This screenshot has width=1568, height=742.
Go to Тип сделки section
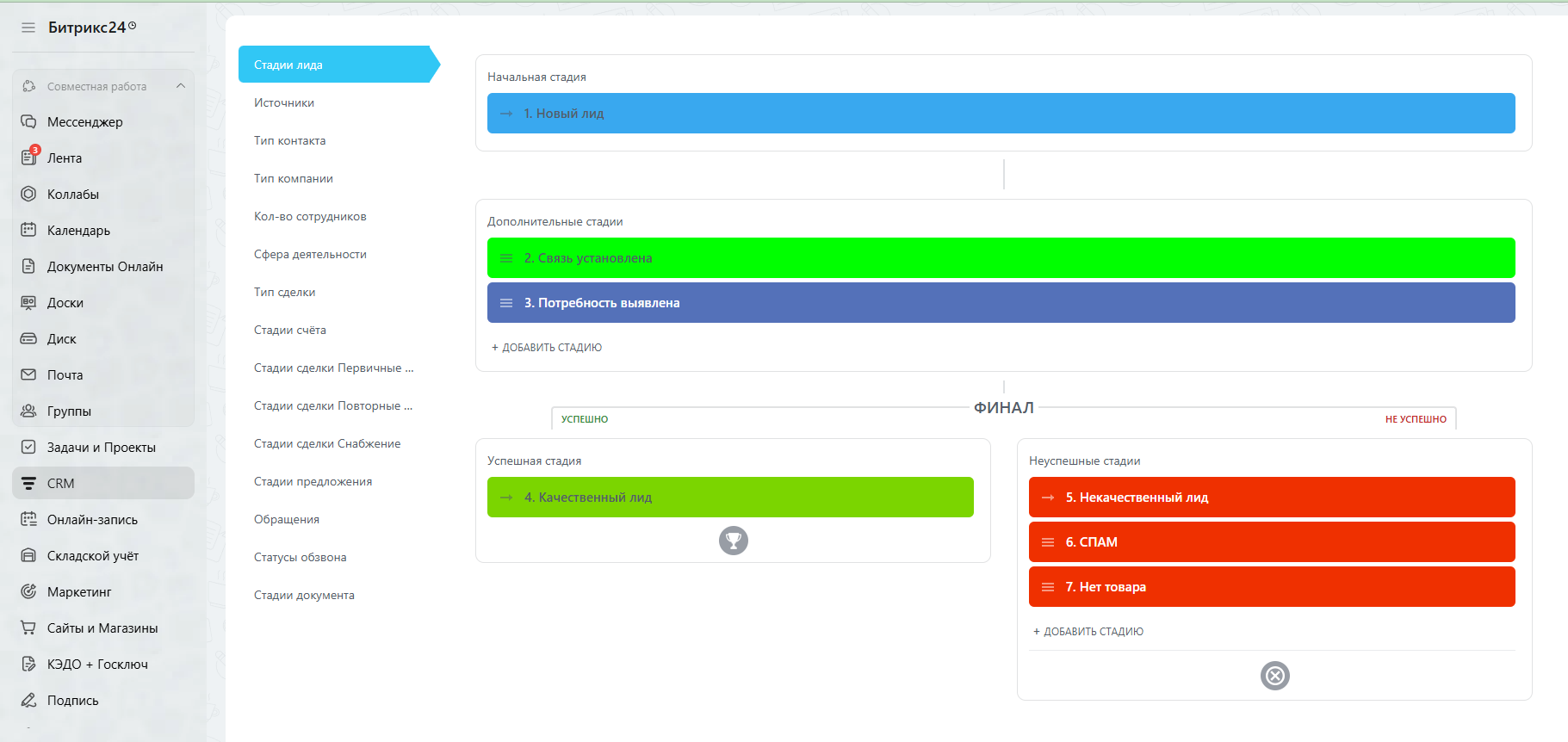(x=285, y=292)
